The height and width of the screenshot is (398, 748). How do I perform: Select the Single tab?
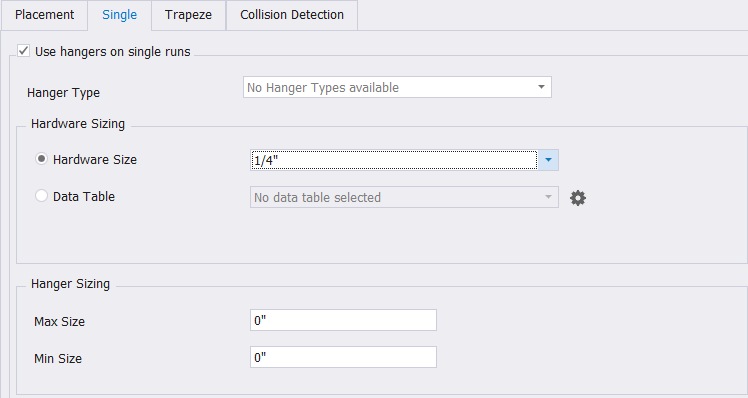(119, 15)
